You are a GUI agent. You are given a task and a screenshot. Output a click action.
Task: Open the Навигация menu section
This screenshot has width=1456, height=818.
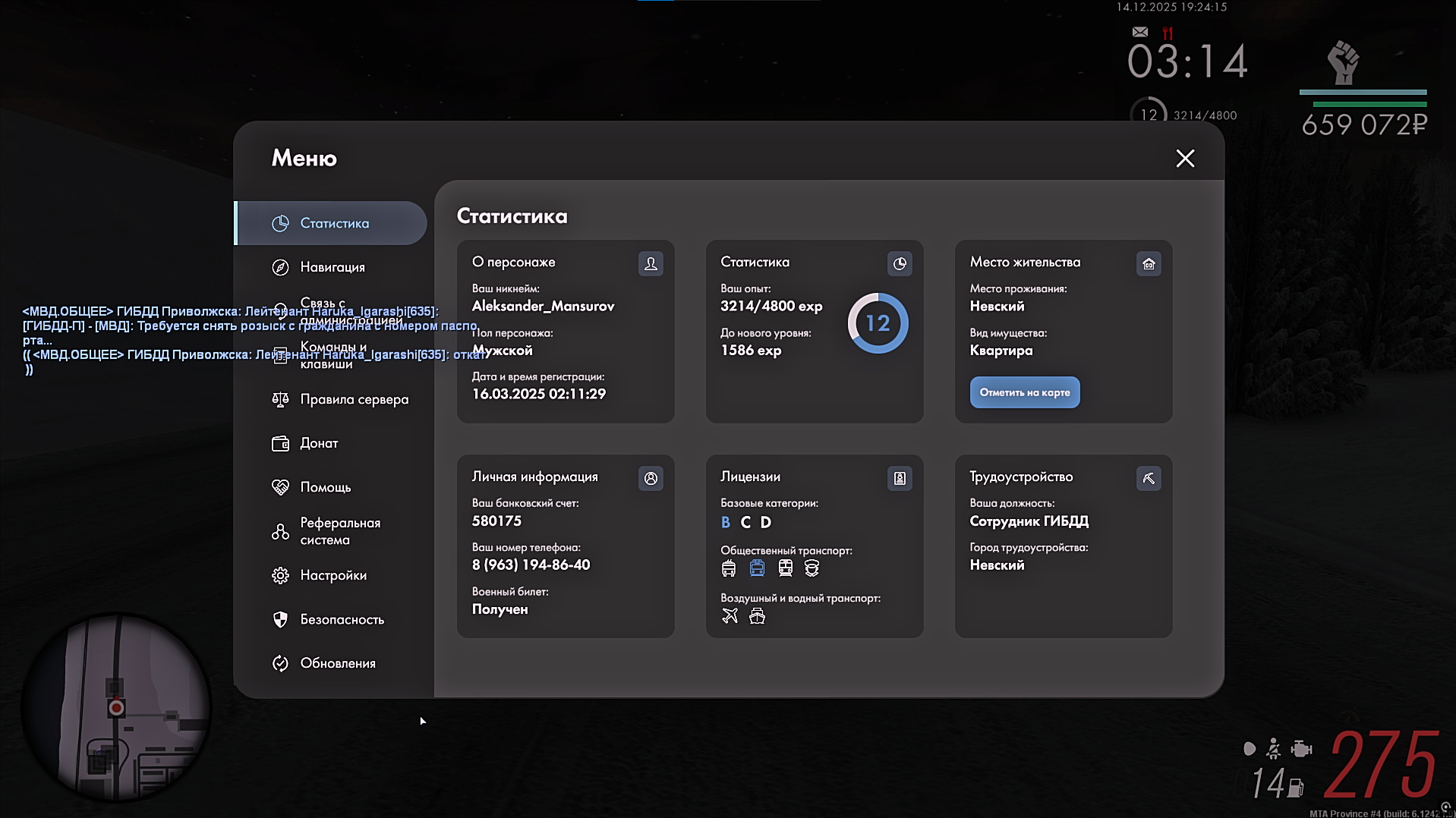click(332, 267)
